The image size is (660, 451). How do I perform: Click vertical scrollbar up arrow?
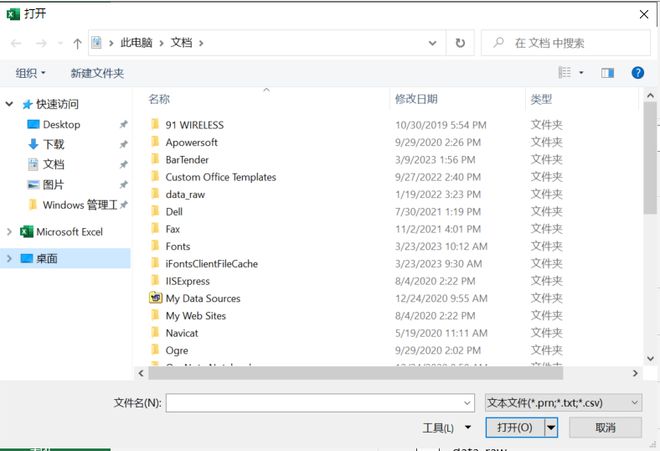click(650, 96)
